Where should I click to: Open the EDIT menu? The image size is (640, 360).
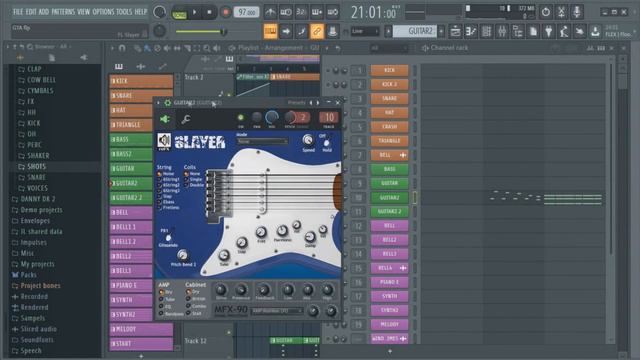(31, 11)
